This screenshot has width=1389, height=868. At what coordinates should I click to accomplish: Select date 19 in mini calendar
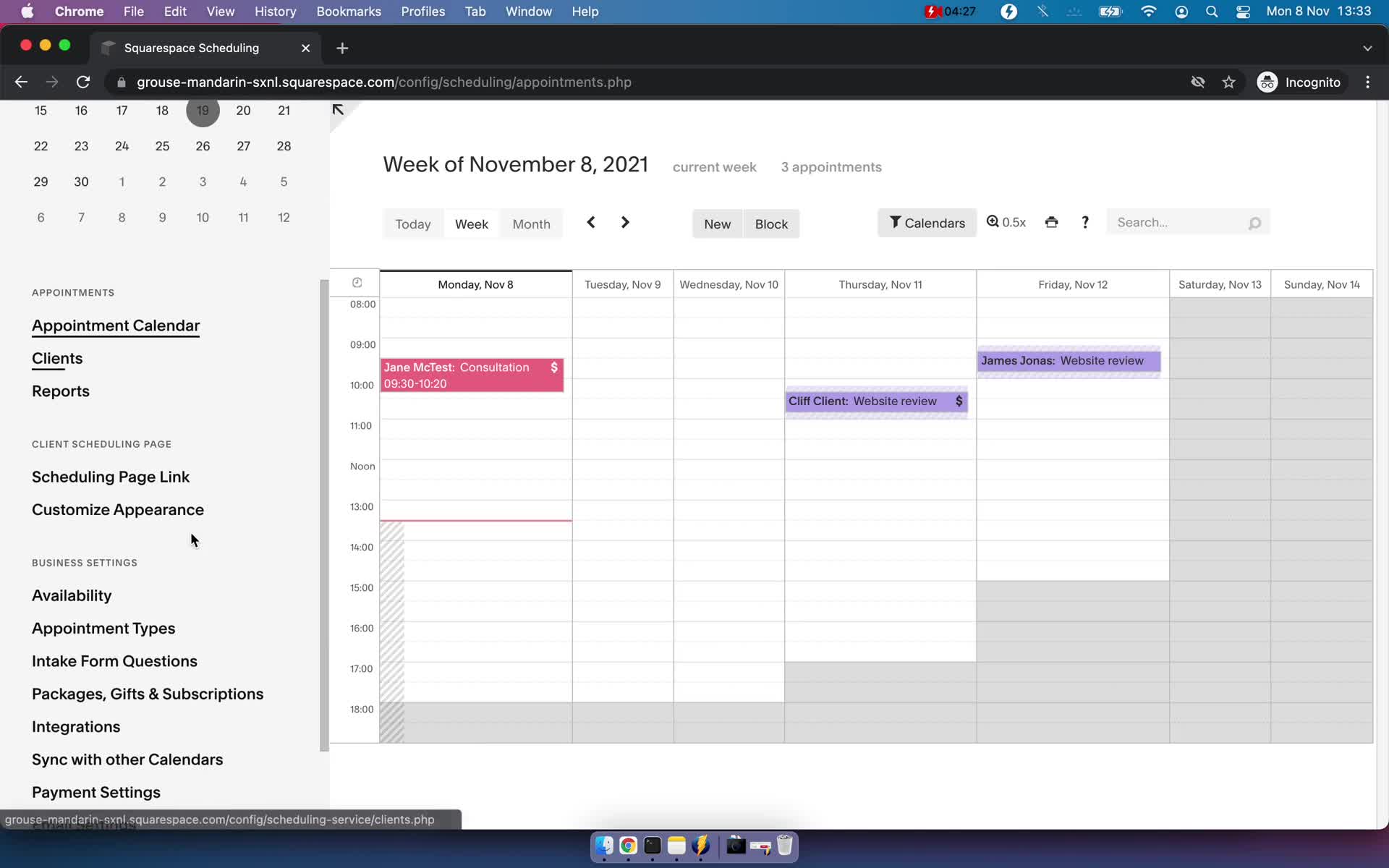(203, 111)
